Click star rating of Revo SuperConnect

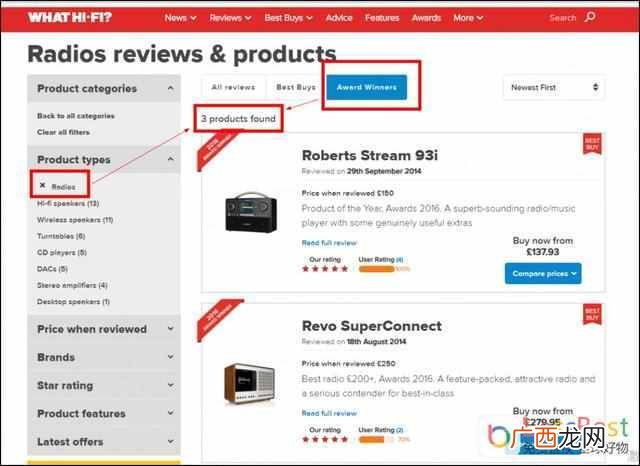pyautogui.click(x=325, y=439)
